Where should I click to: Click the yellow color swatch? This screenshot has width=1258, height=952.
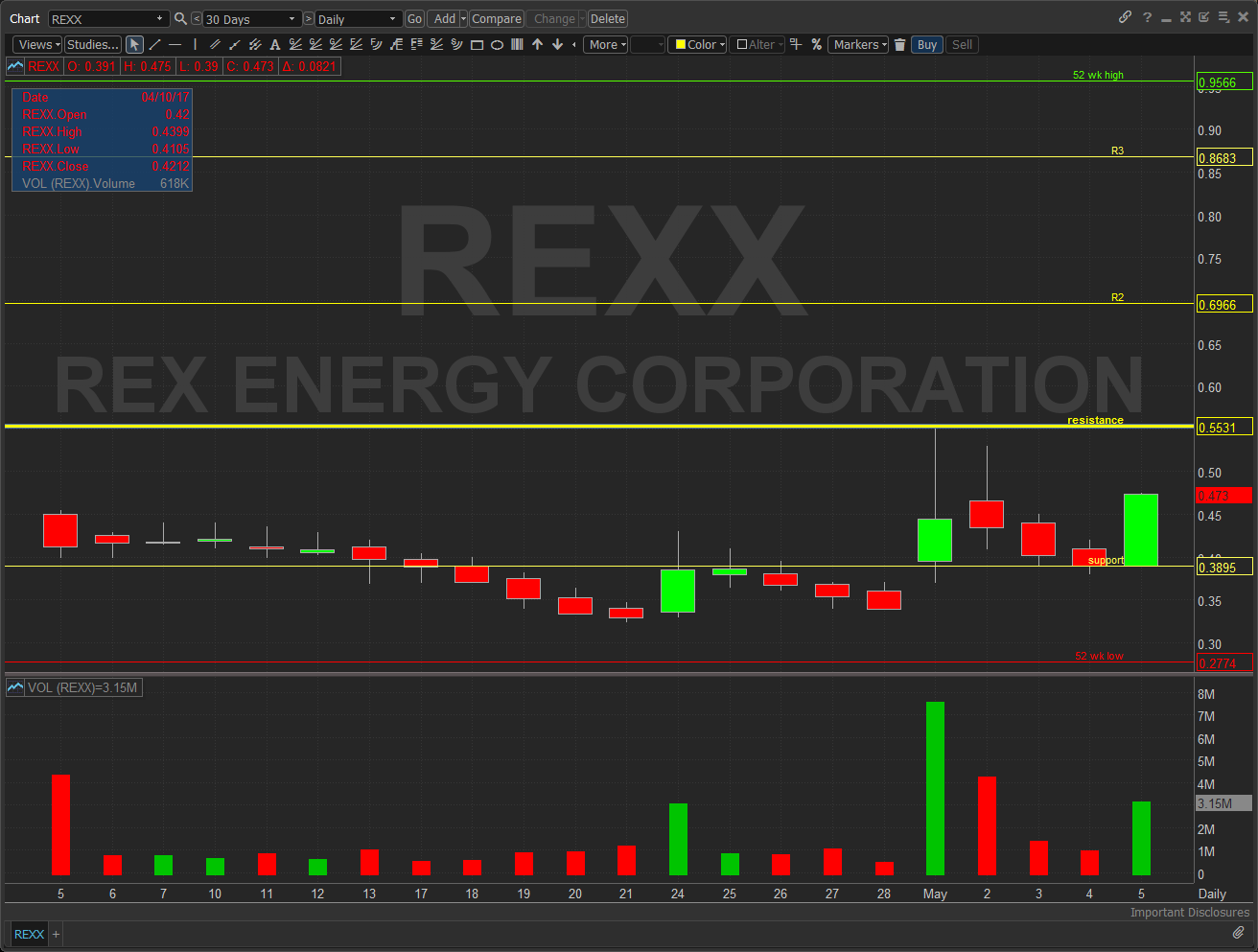click(x=680, y=44)
